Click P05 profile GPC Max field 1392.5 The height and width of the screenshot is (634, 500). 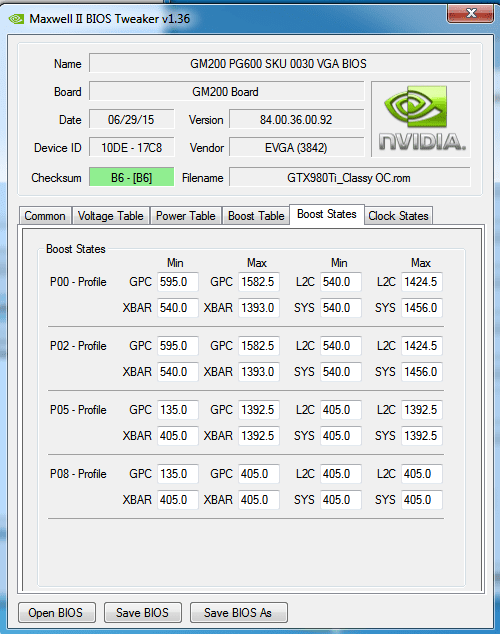tap(259, 410)
